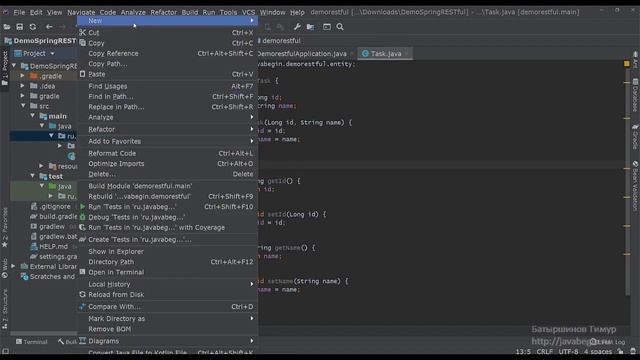Open Project Structure icon in toolbar

[311, 27]
